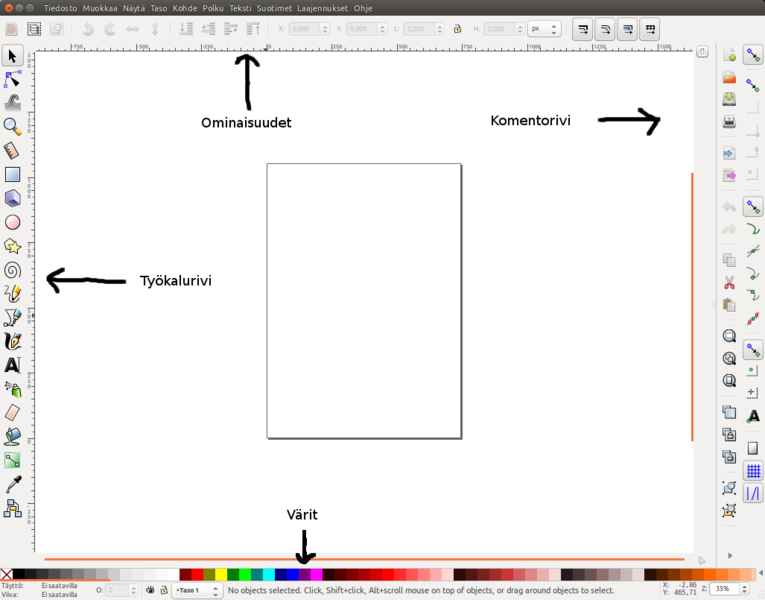Select the Selector arrow tool

click(12, 55)
